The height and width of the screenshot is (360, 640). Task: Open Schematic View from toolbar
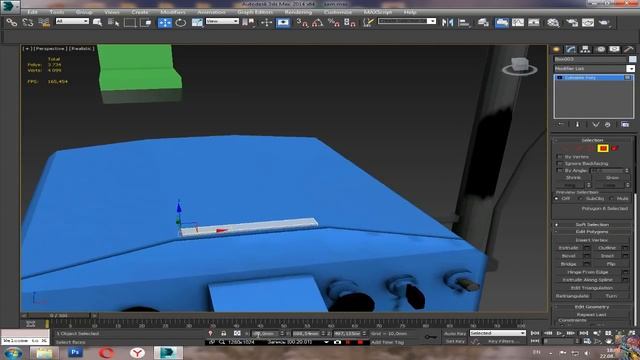pos(533,22)
